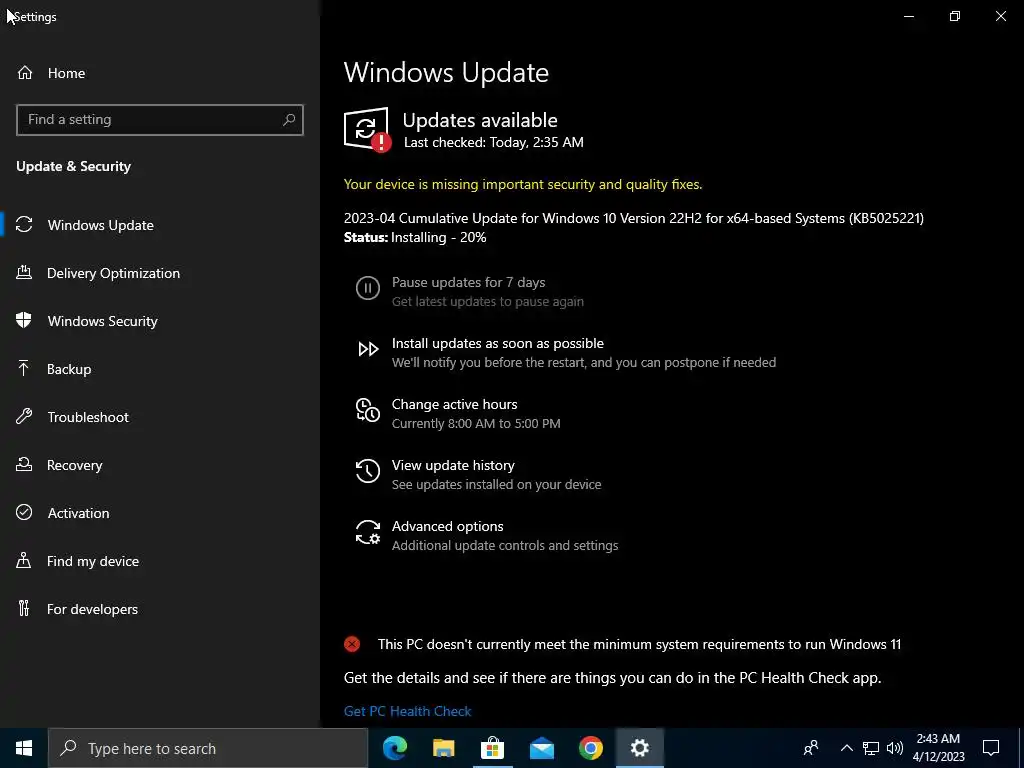The width and height of the screenshot is (1024, 768).
Task: Click the search magnifier in Find a setting
Action: 289,120
